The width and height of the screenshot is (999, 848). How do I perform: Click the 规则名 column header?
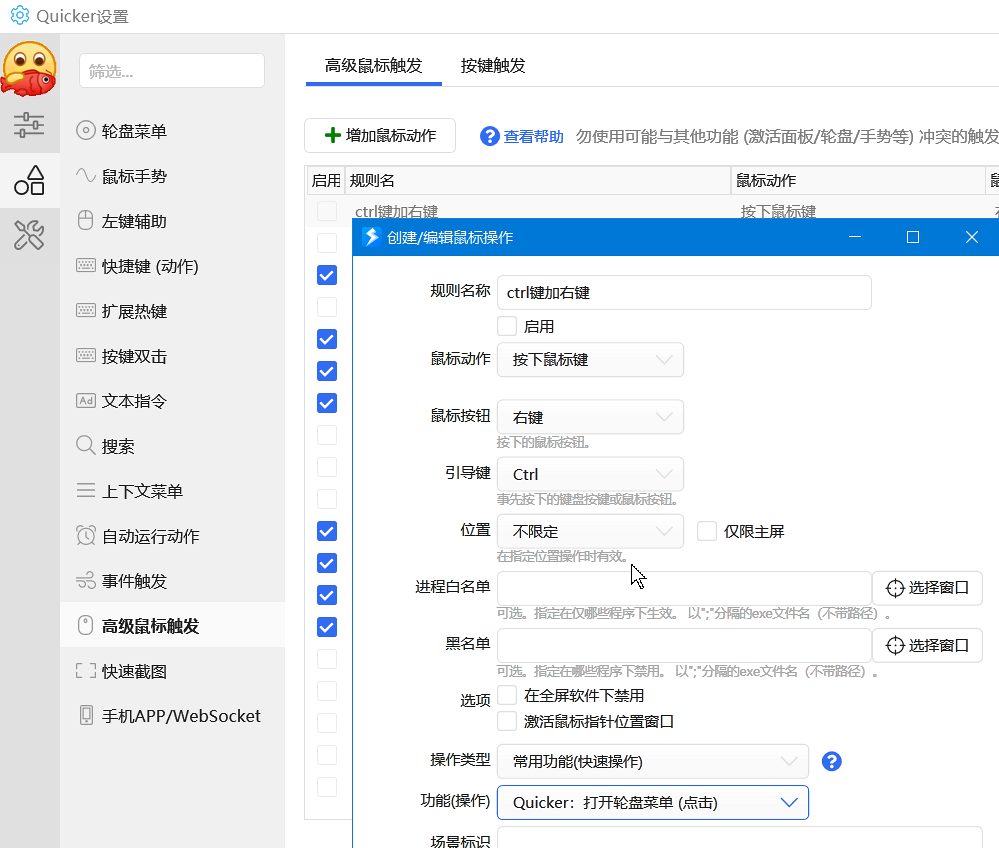tap(537, 180)
